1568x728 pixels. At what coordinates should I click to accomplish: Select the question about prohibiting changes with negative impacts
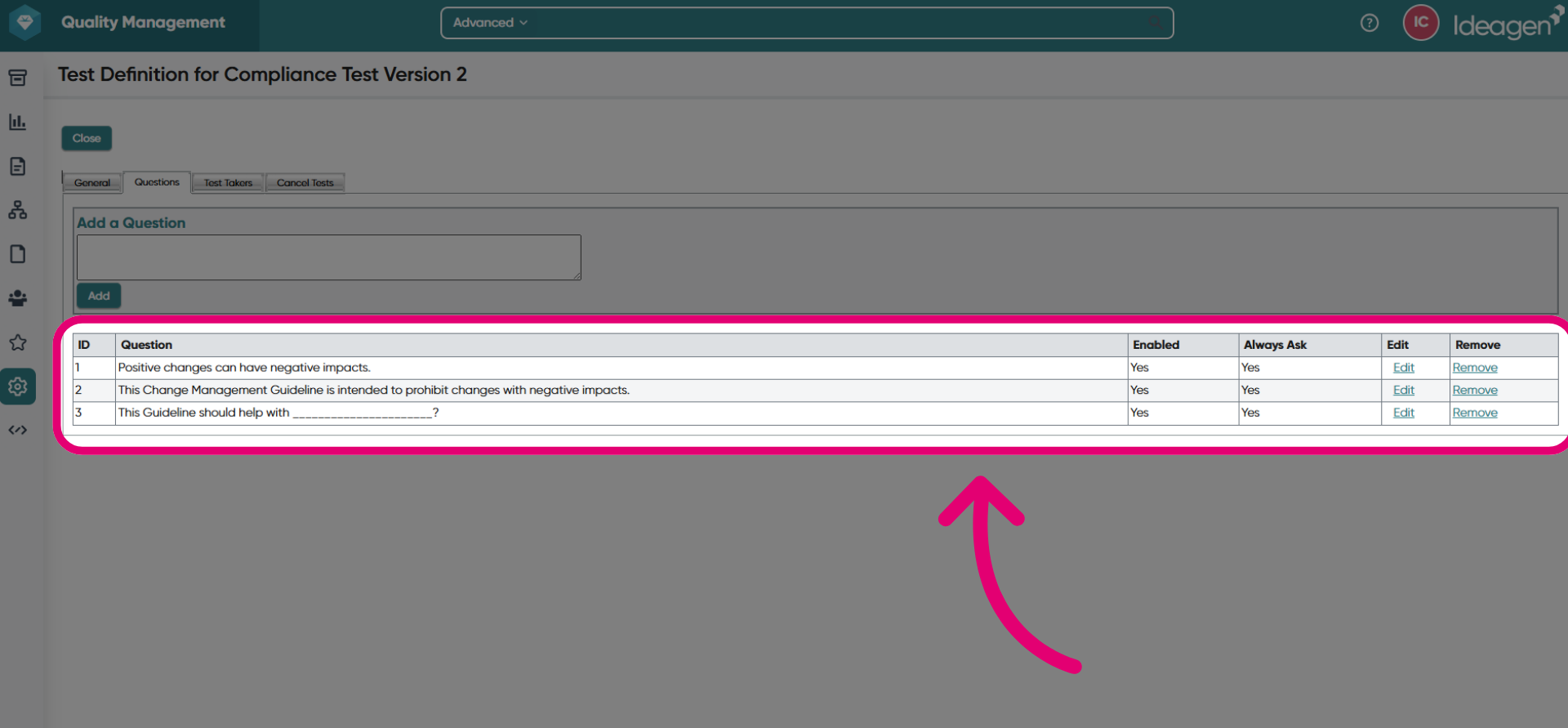point(374,391)
